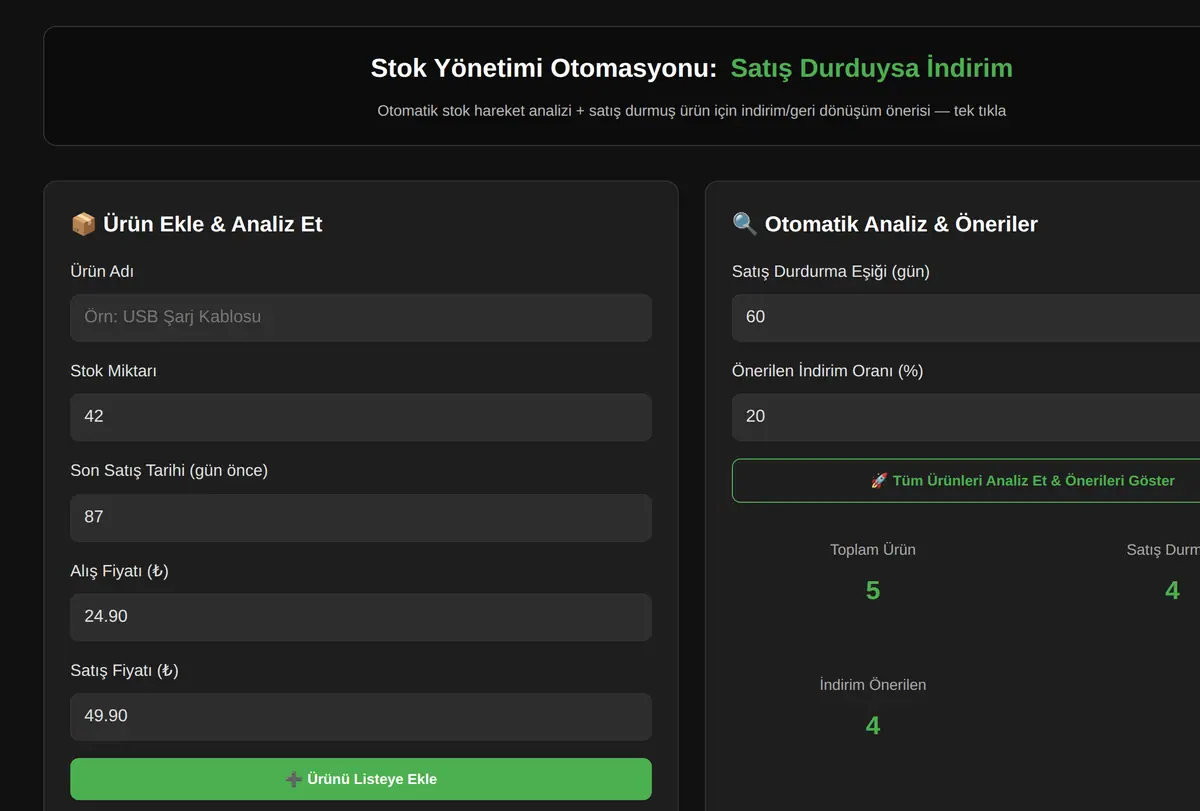Click the 'Toplam Ürün' stat label
Image resolution: width=1200 pixels, height=811 pixels.
pyautogui.click(x=873, y=550)
